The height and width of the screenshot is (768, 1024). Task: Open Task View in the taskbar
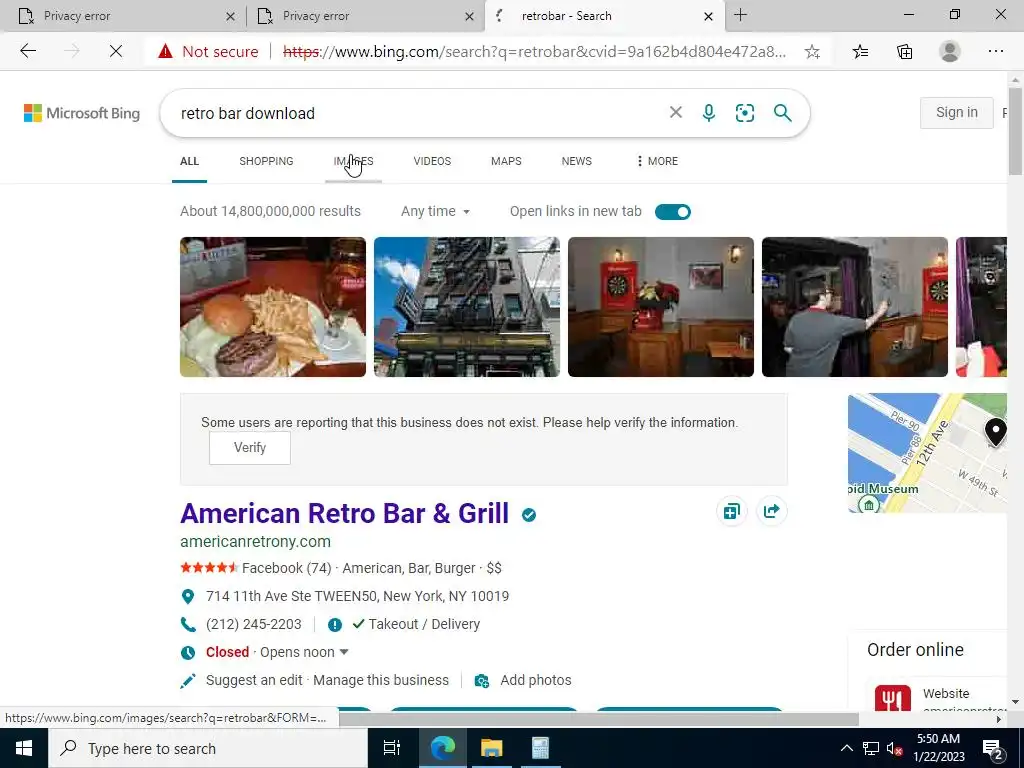(x=392, y=748)
